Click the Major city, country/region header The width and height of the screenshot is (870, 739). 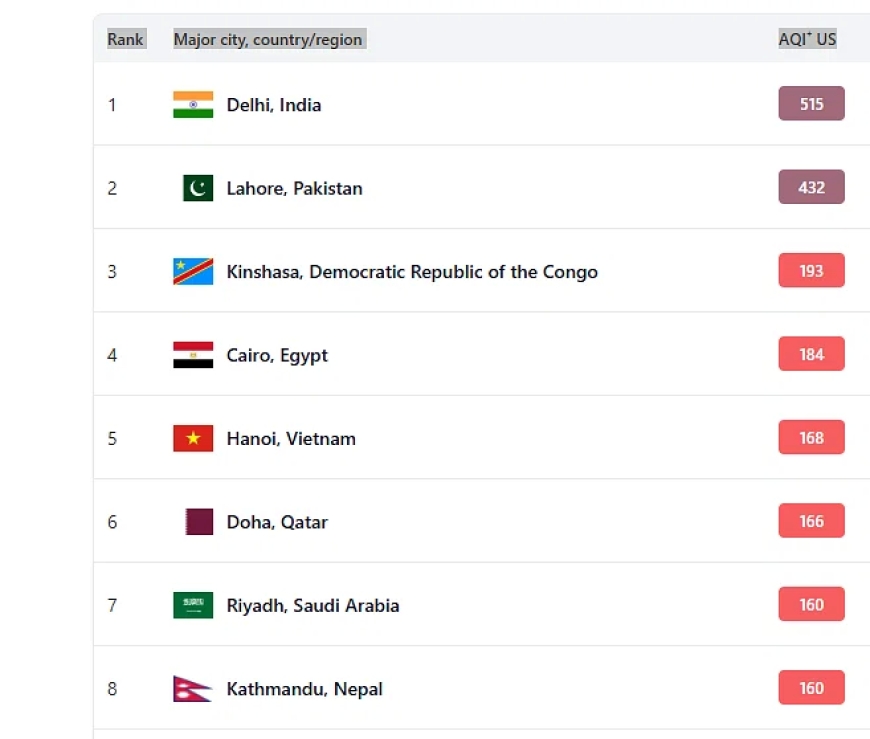click(268, 39)
